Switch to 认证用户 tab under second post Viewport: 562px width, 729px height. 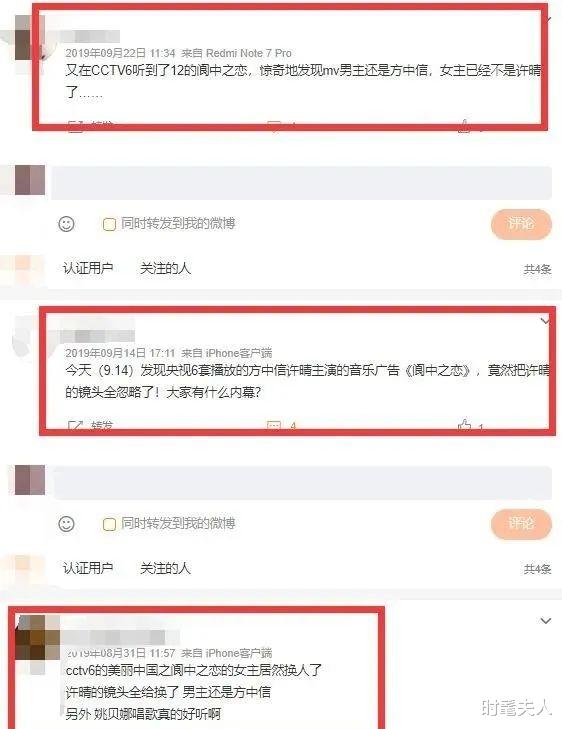pos(88,568)
